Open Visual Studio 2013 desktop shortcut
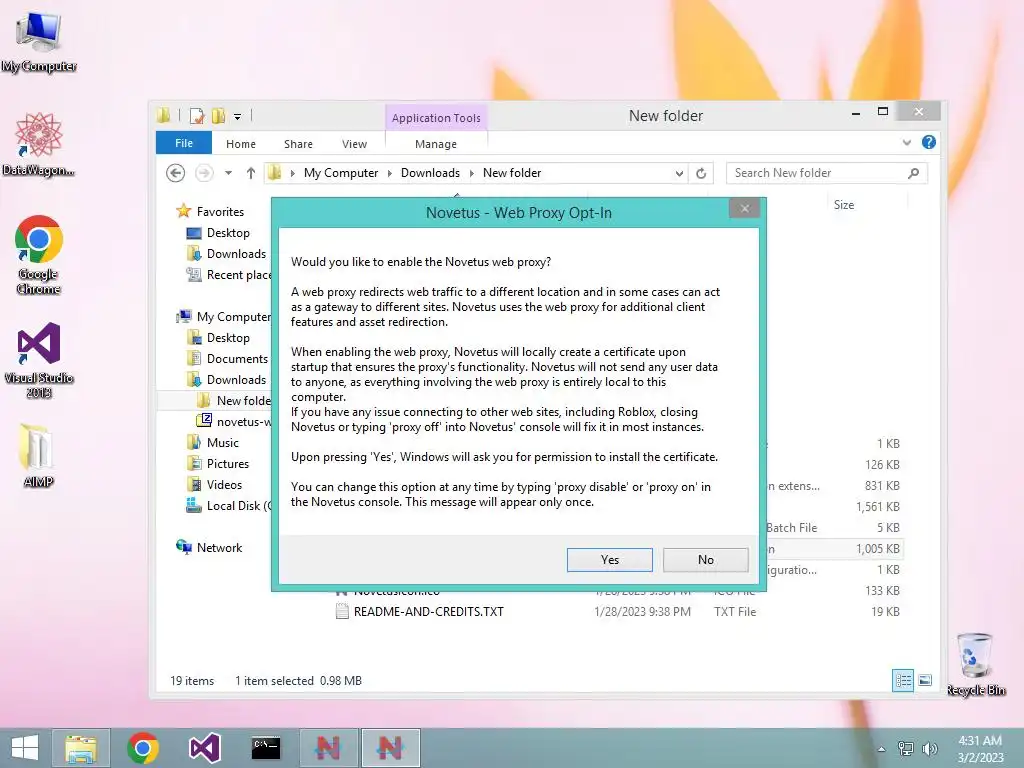This screenshot has width=1024, height=768. (x=39, y=360)
